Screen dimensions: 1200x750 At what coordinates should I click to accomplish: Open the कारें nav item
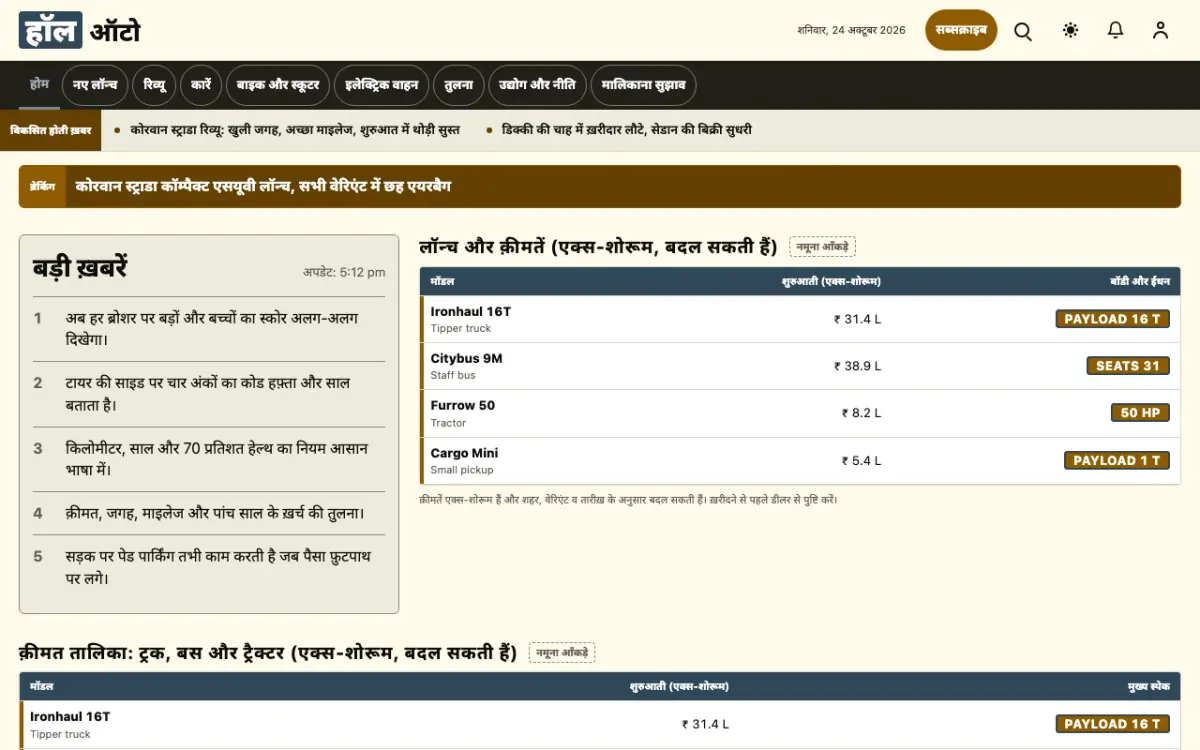tap(201, 85)
